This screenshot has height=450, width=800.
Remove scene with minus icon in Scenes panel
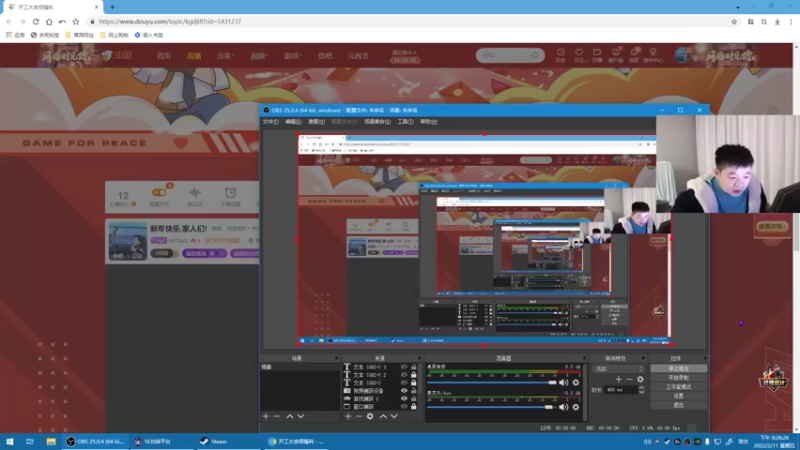[277, 416]
